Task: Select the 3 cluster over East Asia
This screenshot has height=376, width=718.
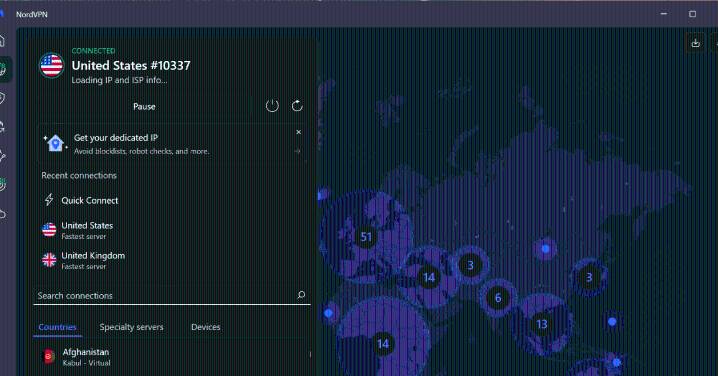Action: (x=589, y=277)
